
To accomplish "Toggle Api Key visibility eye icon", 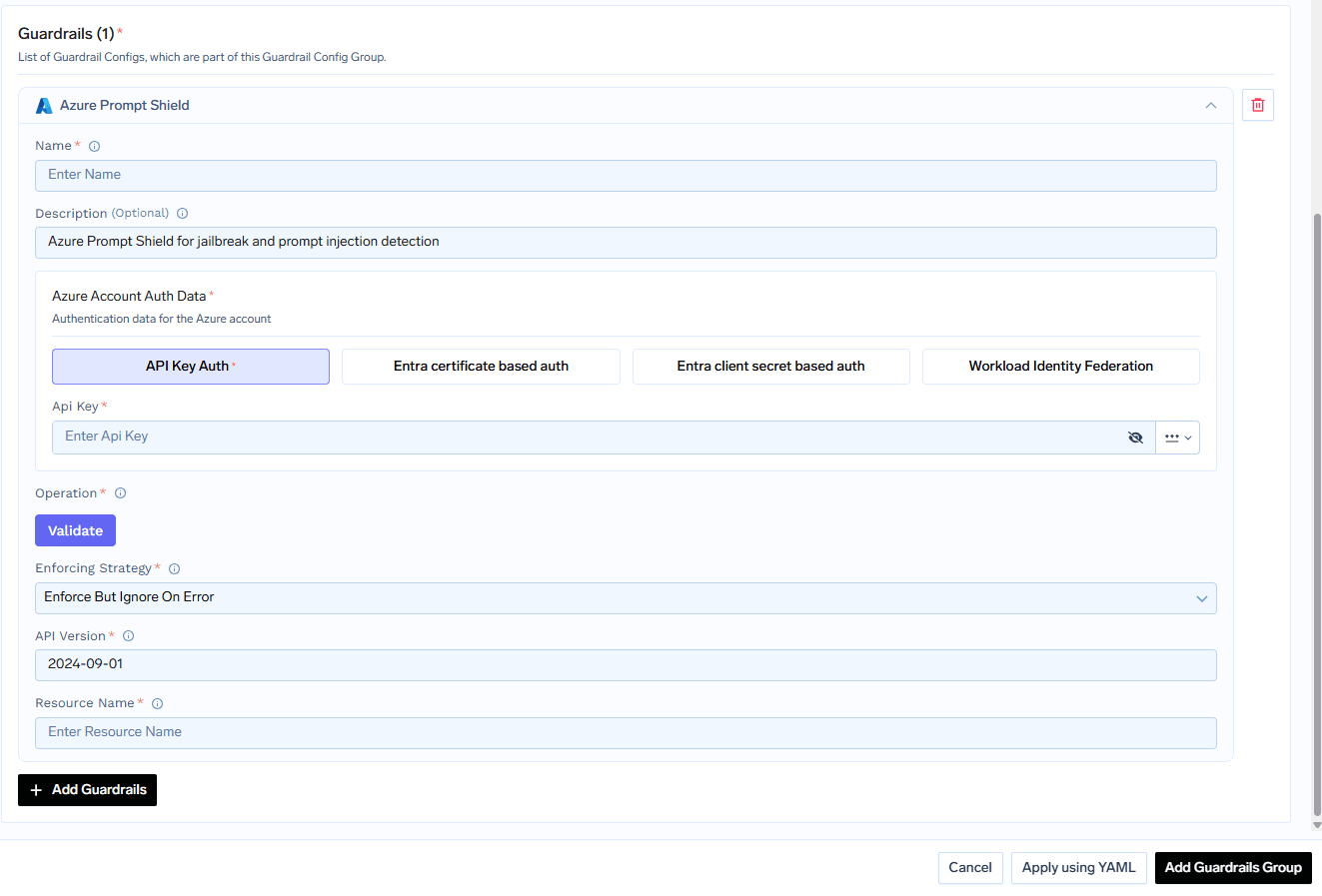I will pos(1135,438).
